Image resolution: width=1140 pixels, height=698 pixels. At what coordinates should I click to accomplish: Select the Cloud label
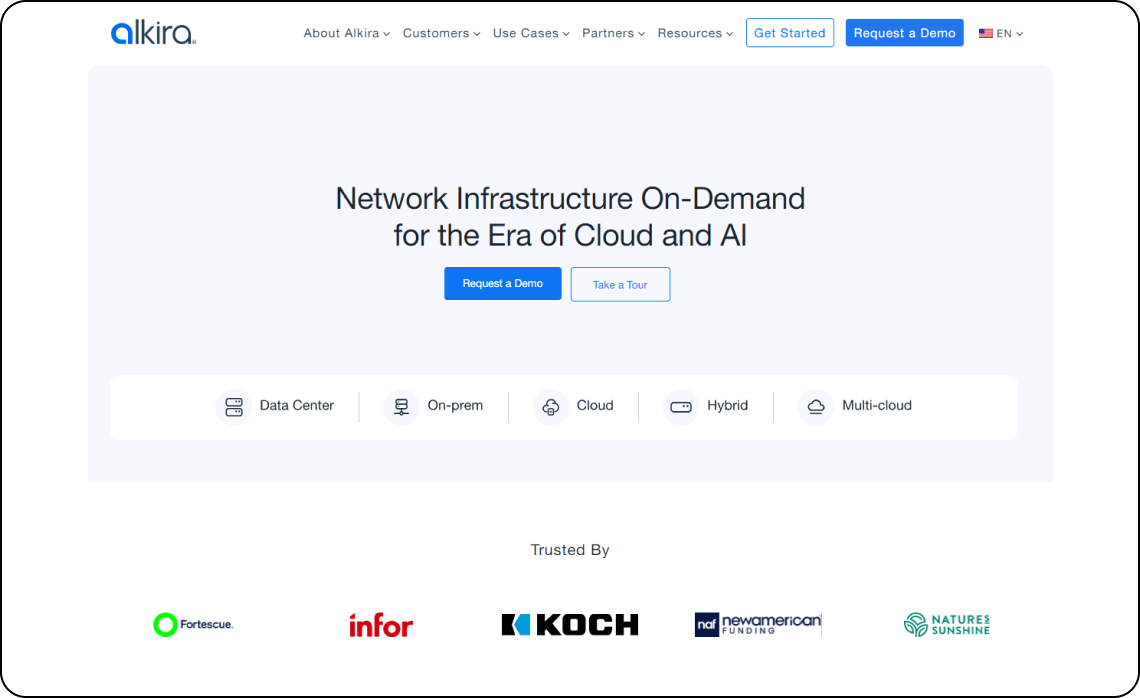point(595,406)
